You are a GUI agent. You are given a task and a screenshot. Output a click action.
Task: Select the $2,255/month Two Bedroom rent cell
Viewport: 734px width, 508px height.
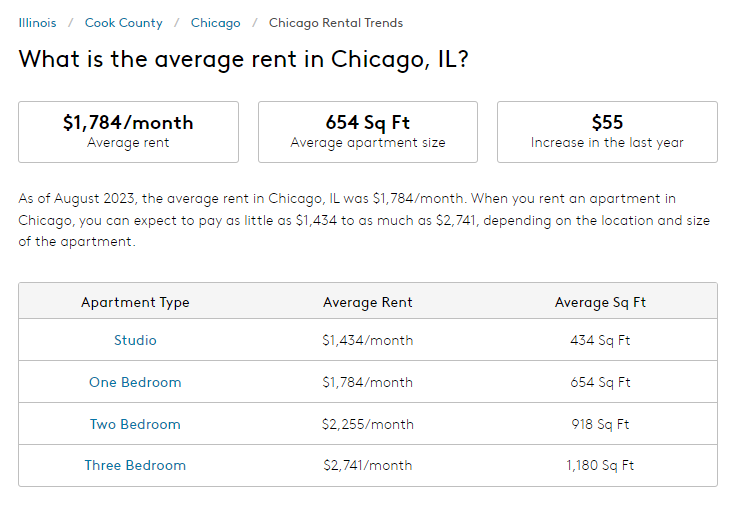pos(368,424)
